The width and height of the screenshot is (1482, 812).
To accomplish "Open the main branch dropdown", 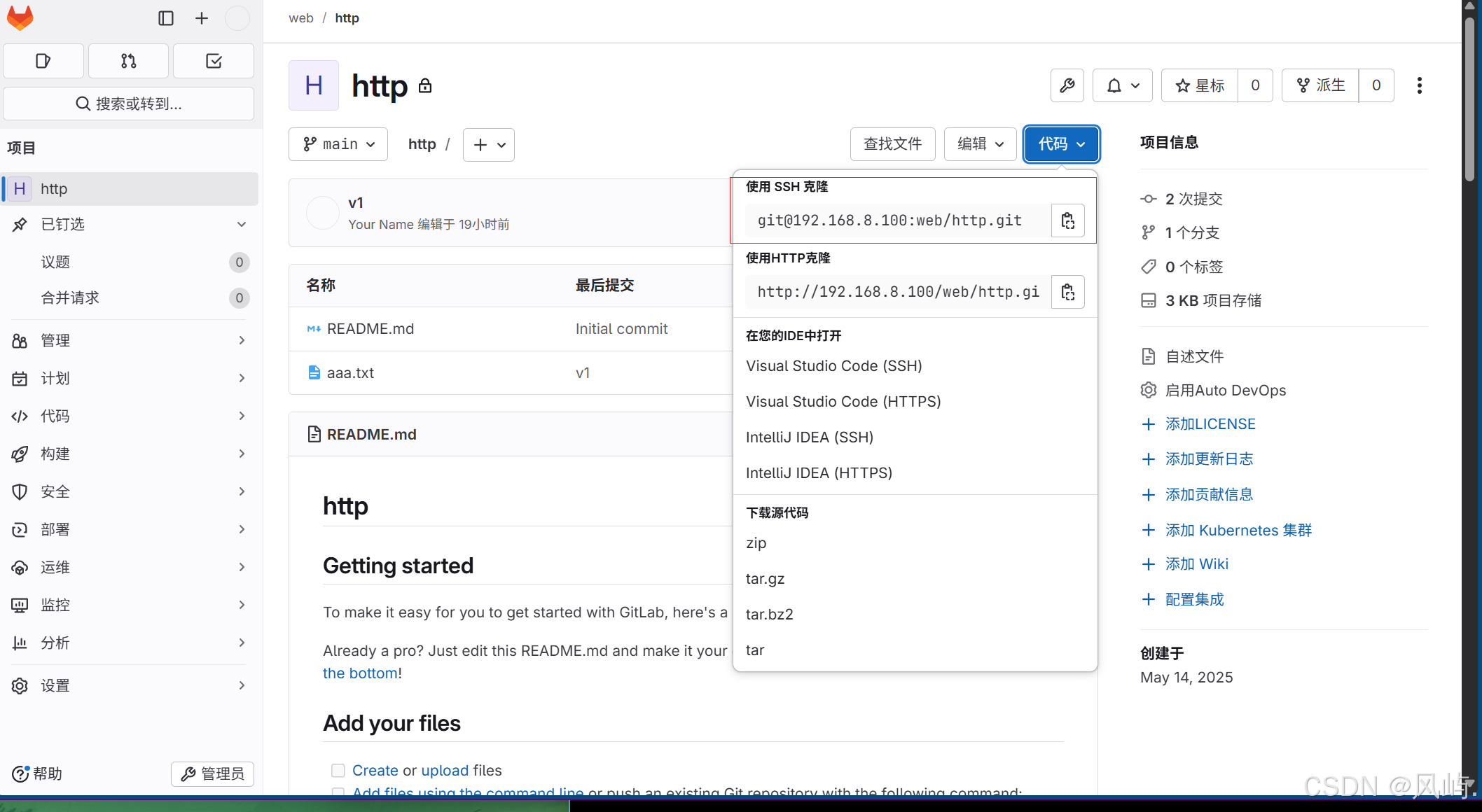I will [x=338, y=144].
